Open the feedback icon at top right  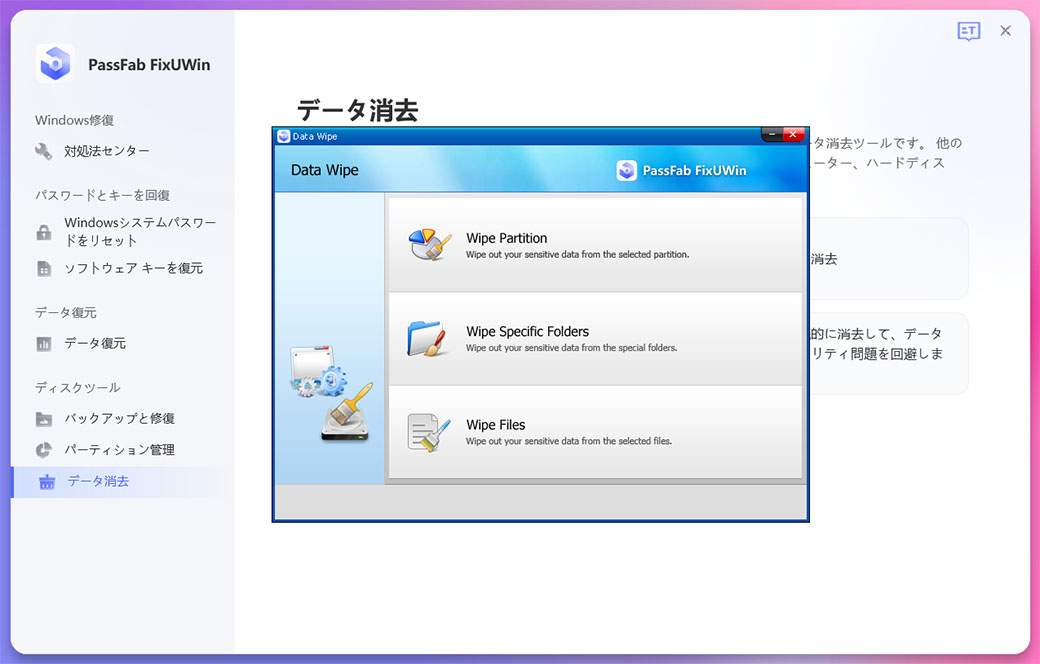[968, 31]
